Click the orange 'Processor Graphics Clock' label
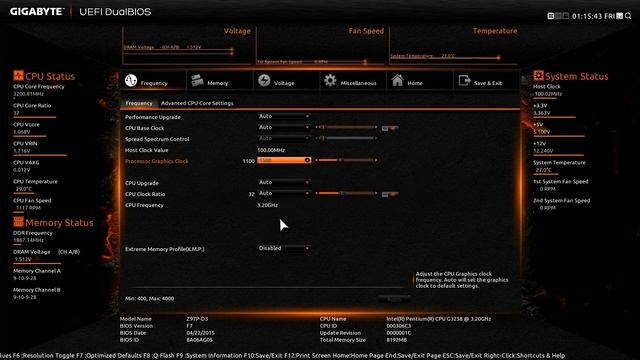The width and height of the screenshot is (640, 360). coord(157,161)
